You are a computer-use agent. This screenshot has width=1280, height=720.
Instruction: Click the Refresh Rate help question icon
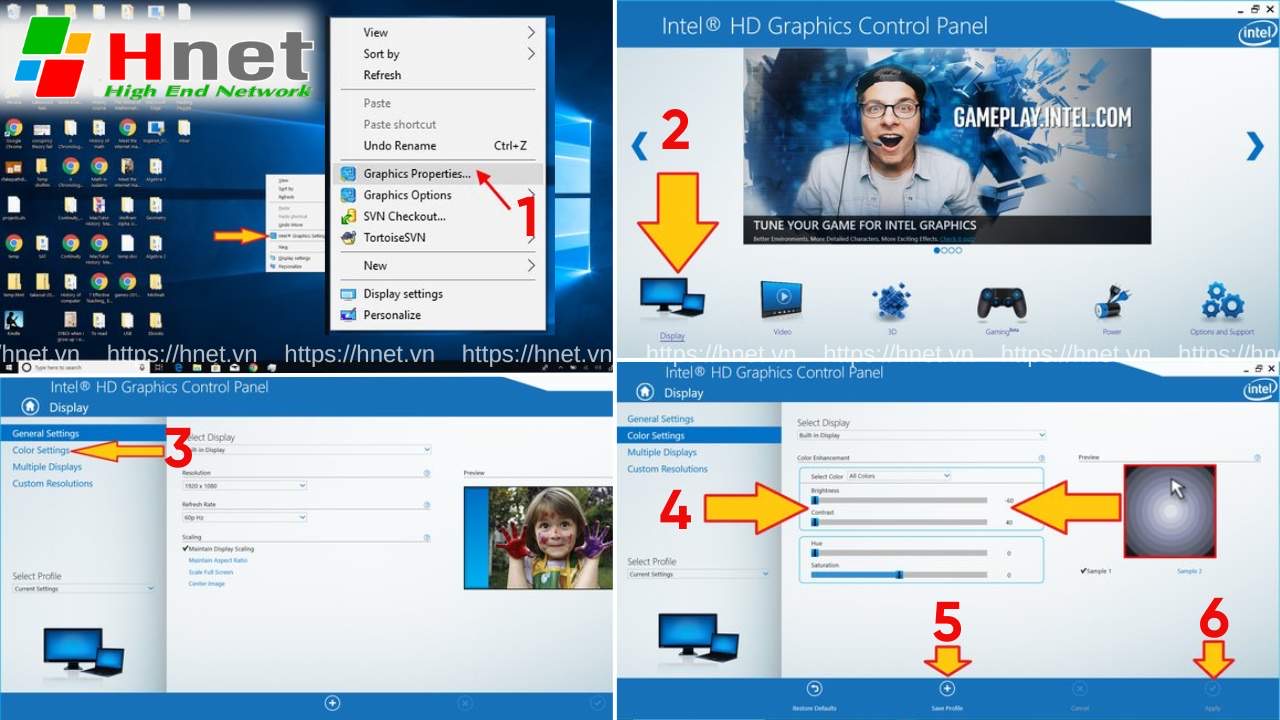(427, 505)
